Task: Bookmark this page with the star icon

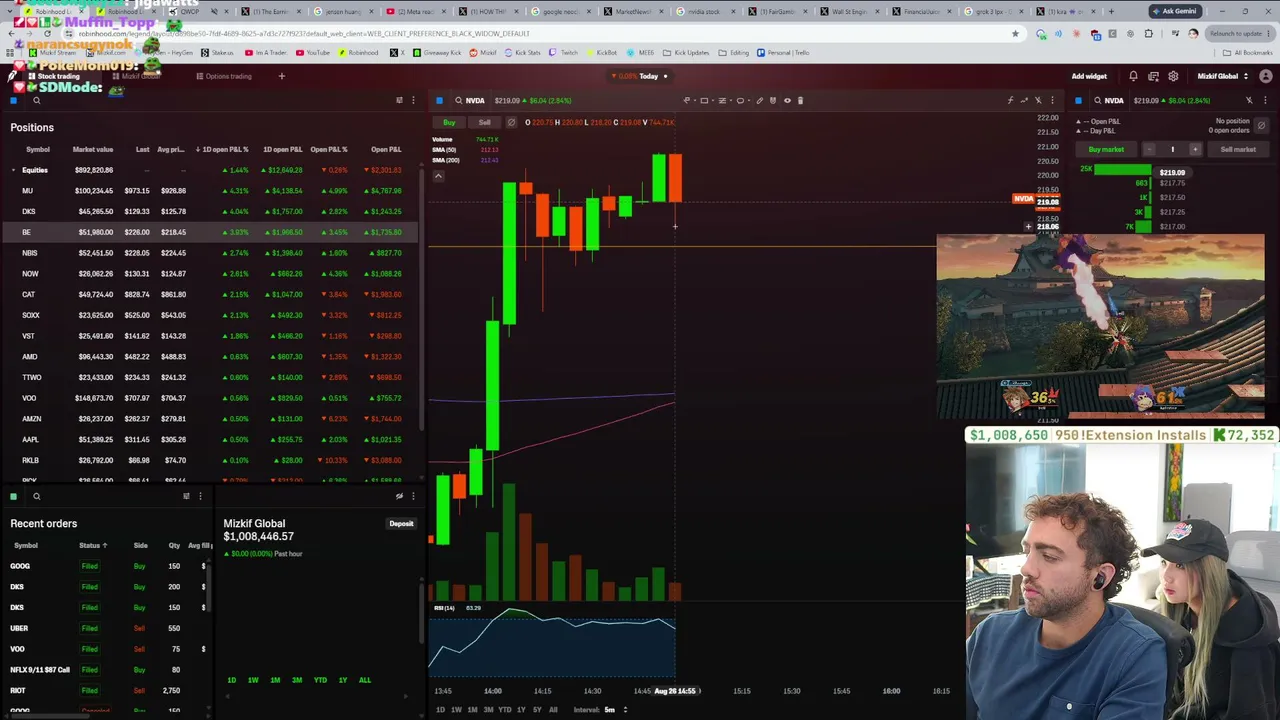Action: (x=1015, y=33)
